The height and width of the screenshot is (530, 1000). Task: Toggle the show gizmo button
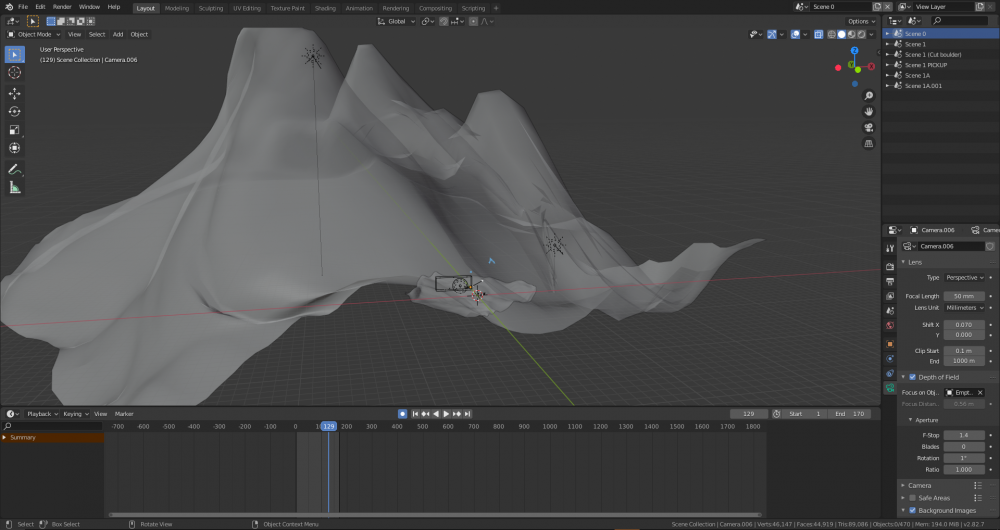tap(772, 34)
